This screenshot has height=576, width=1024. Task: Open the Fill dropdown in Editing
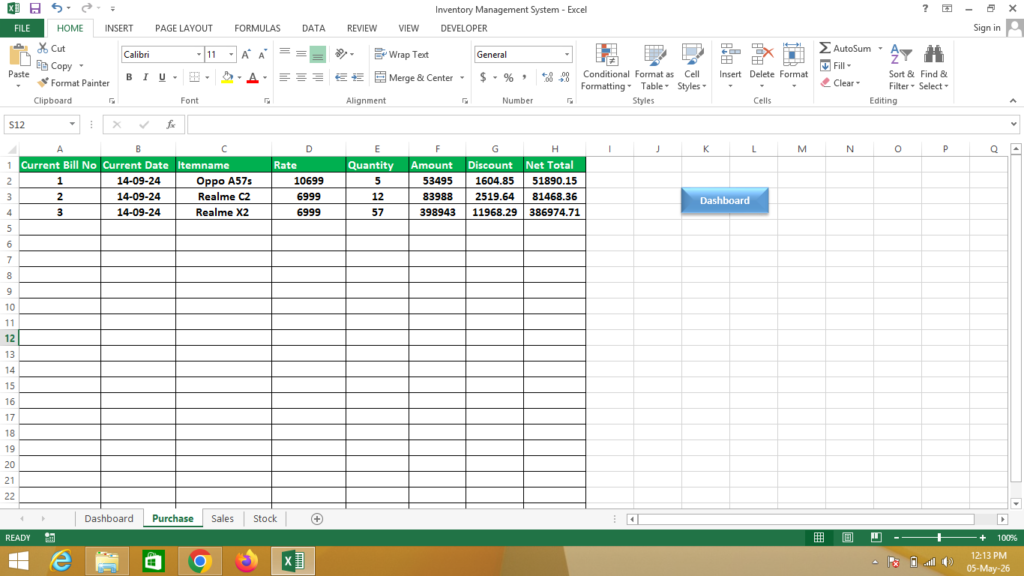(836, 66)
